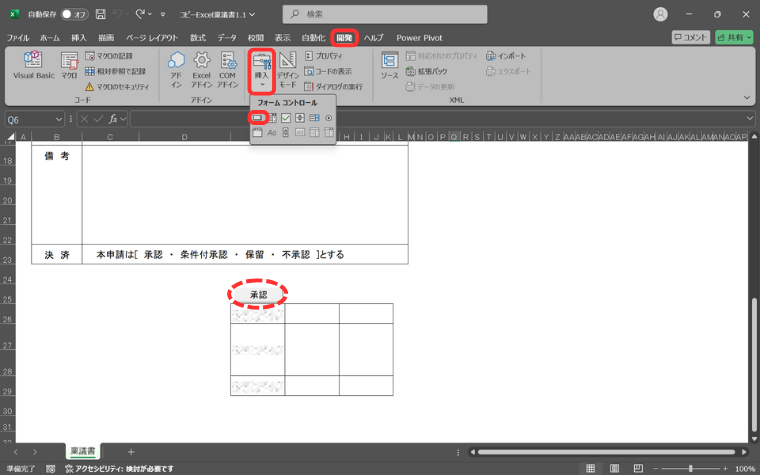Viewport: 760px width, 475px height.
Task: Open the Power Pivot tab
Action: pyautogui.click(x=419, y=37)
